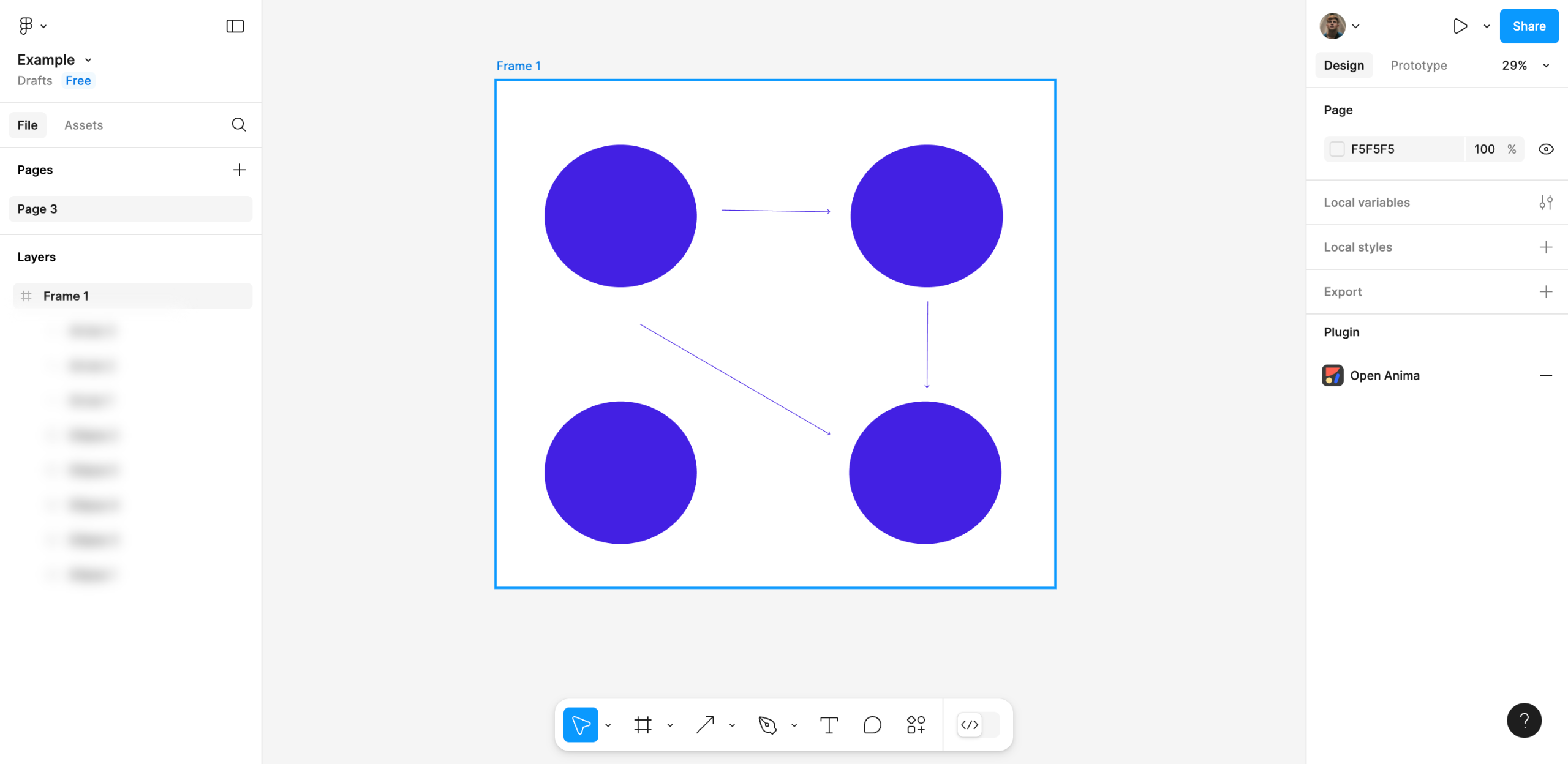
Task: Remove the Open Anima plugin entry
Action: click(1545, 375)
